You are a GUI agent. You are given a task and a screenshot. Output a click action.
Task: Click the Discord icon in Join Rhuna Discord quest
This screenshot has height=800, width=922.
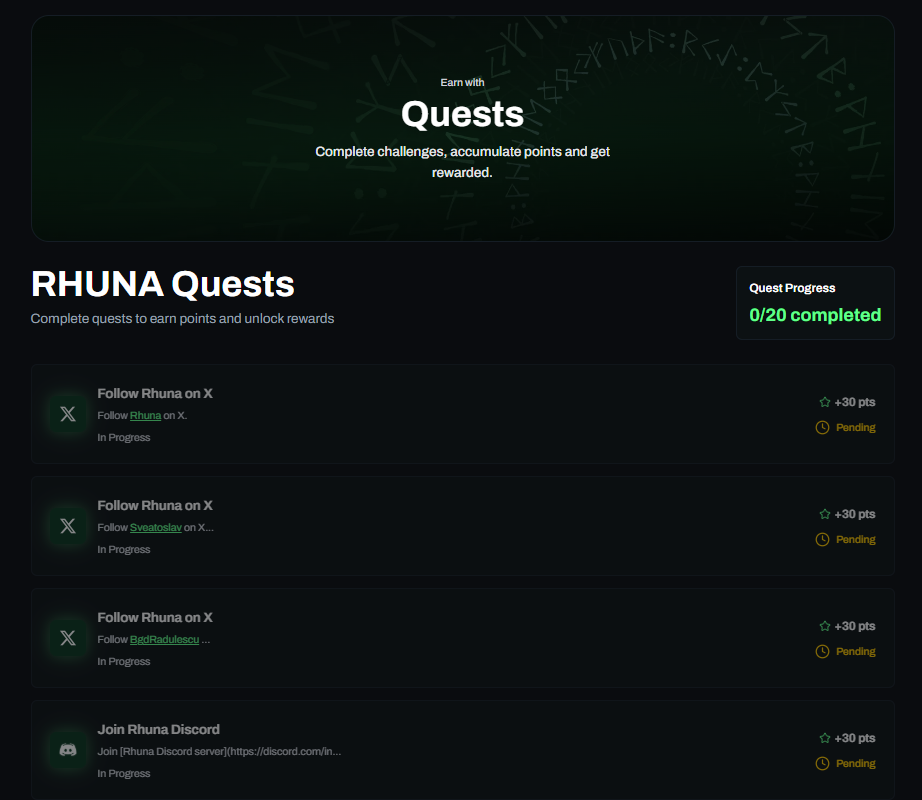click(x=68, y=750)
